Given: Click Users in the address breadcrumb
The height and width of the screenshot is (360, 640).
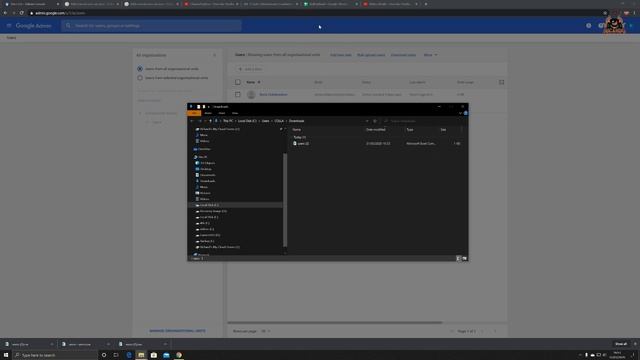Looking at the screenshot, I should tap(265, 121).
